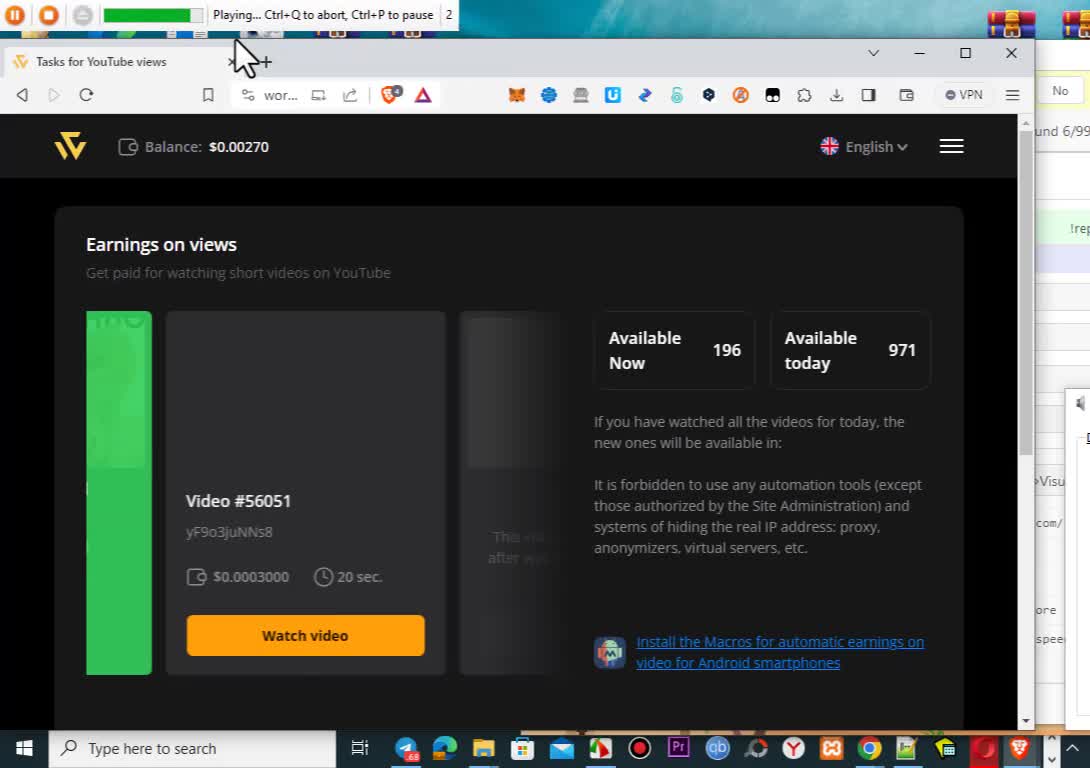This screenshot has height=768, width=1090.
Task: Open Task View on the taskbar
Action: pyautogui.click(x=359, y=749)
